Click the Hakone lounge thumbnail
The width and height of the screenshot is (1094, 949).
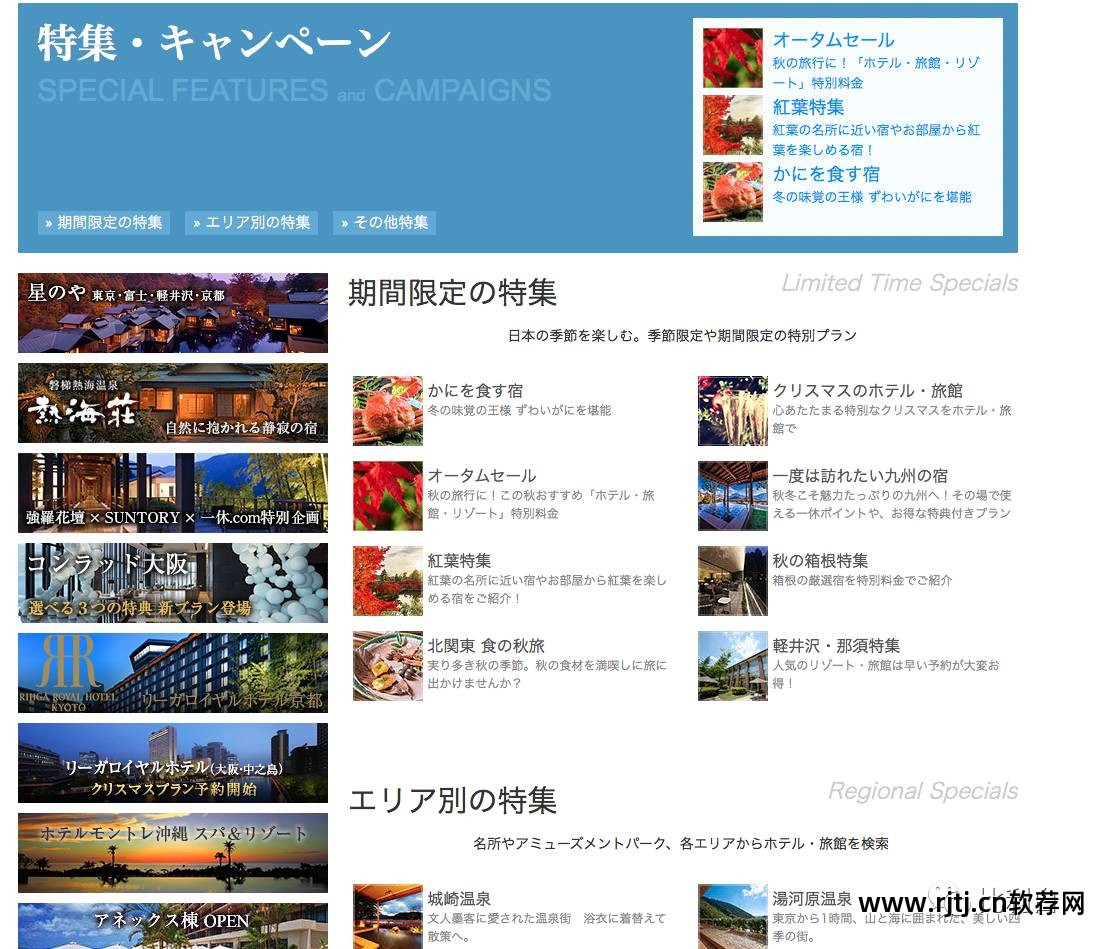(733, 581)
